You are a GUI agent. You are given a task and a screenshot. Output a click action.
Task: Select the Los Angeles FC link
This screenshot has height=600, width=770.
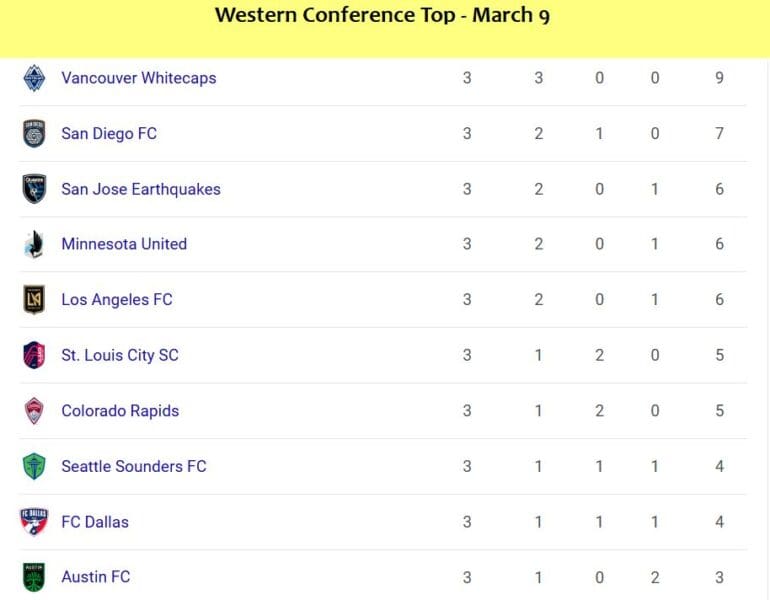[x=117, y=300]
